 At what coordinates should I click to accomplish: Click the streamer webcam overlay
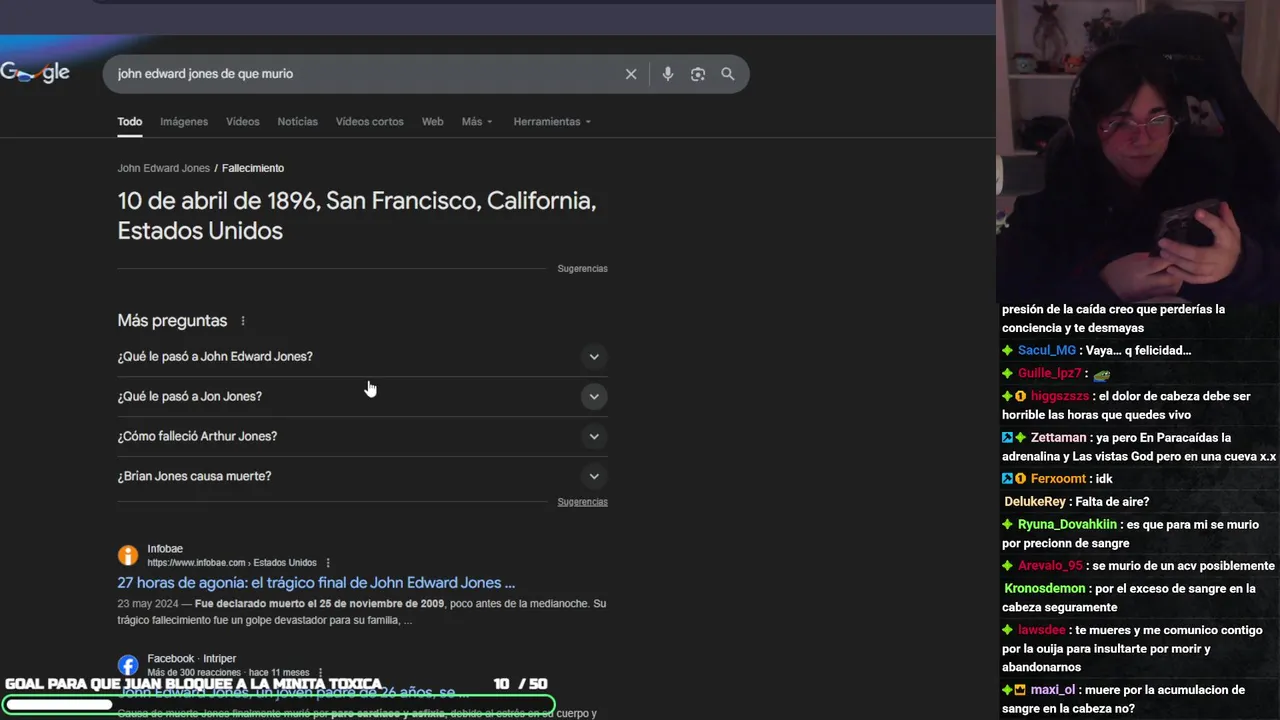1138,150
